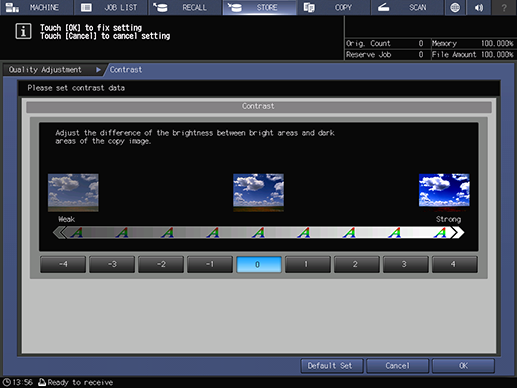Click the right arrow of contrast scale
The image size is (517, 388).
[457, 232]
